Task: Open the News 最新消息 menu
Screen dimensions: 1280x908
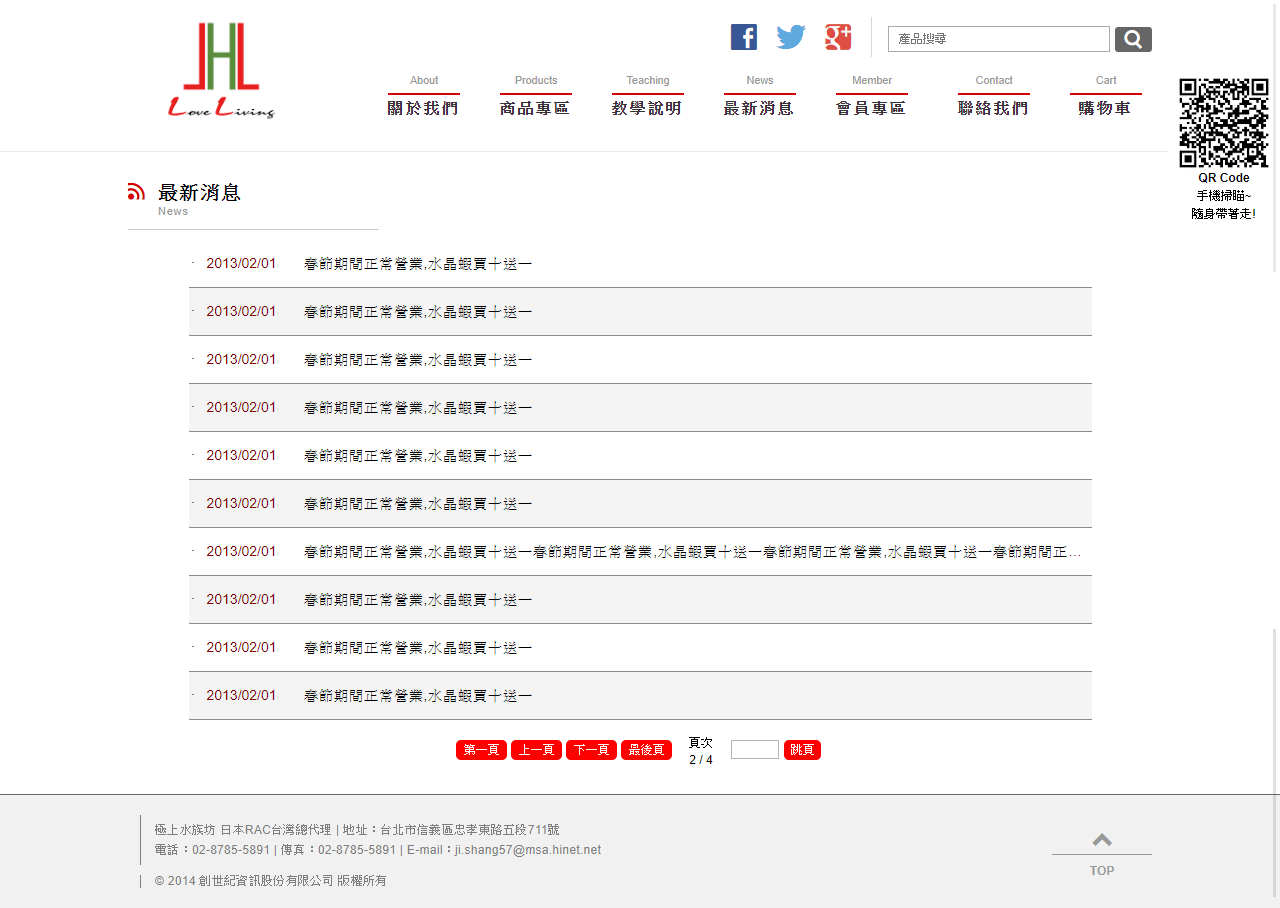Action: pos(760,96)
